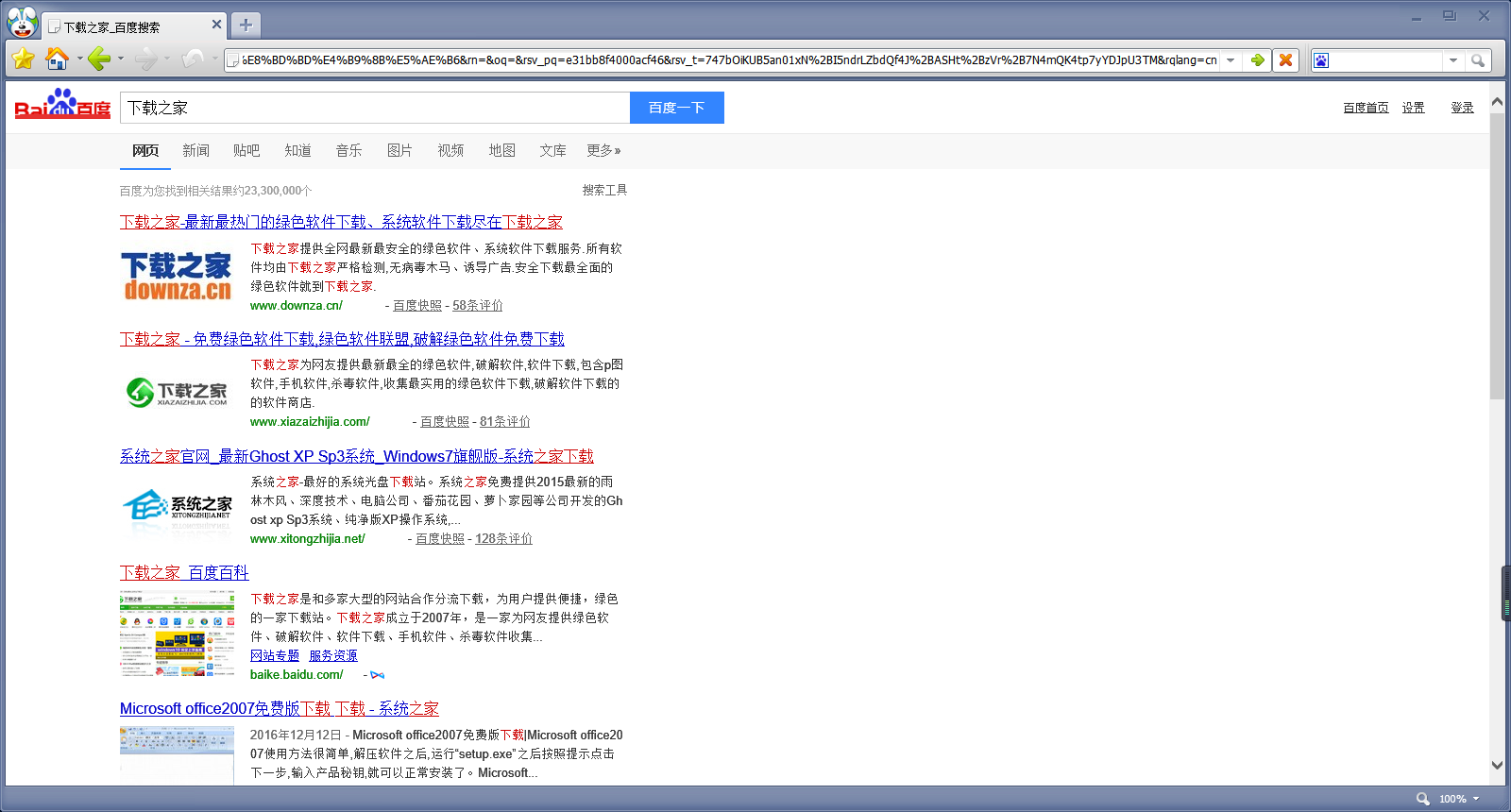Click the magnifier icon in the search box
The image size is (1511, 812).
pyautogui.click(x=1478, y=60)
